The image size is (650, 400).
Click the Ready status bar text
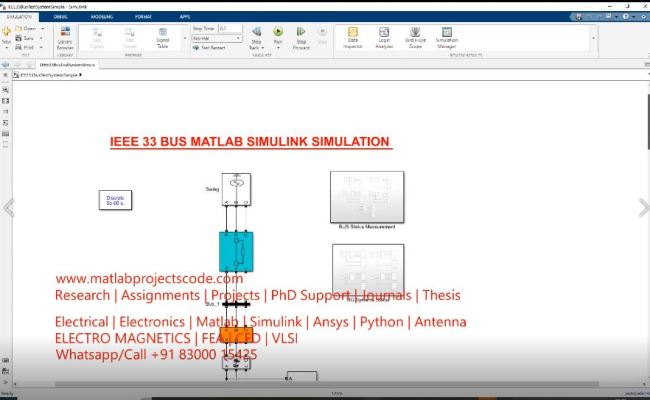[x=7, y=393]
